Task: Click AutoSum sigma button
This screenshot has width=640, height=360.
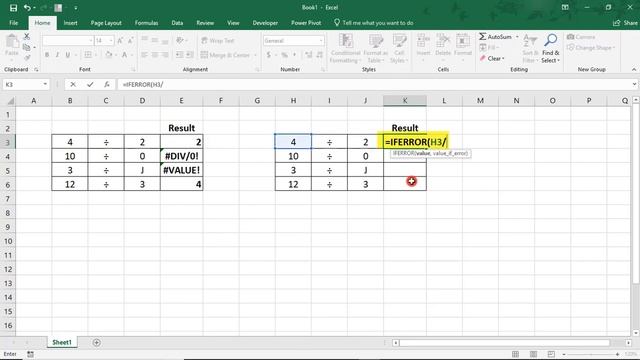Action: point(495,37)
